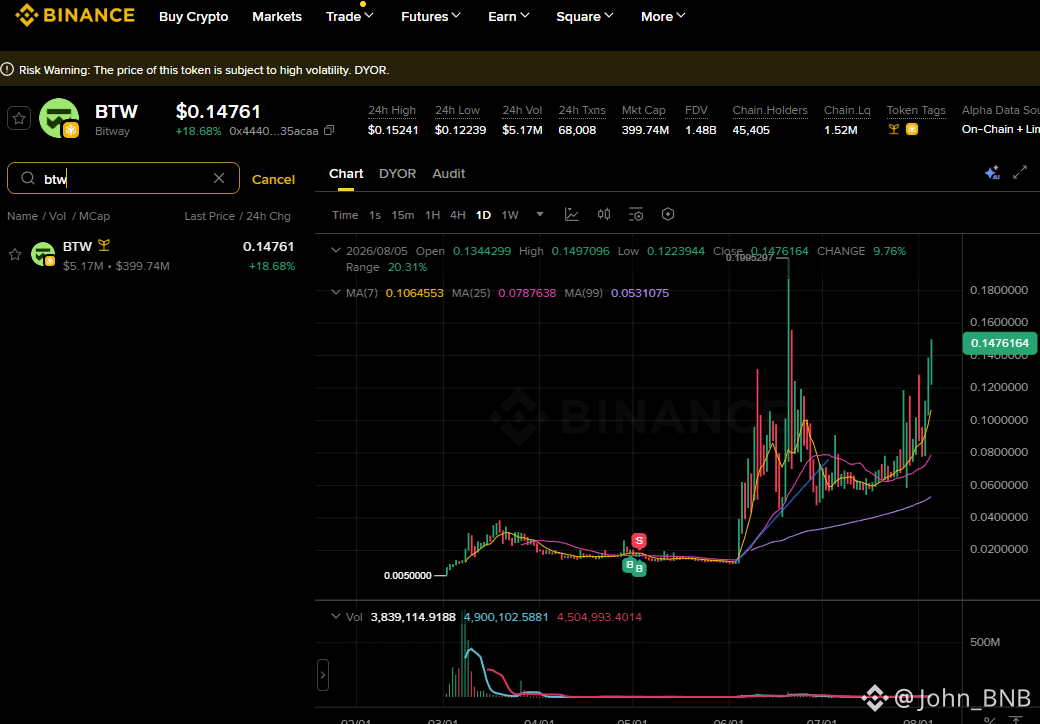The height and width of the screenshot is (724, 1040).
Task: Switch to the Audit tab
Action: pyautogui.click(x=449, y=174)
